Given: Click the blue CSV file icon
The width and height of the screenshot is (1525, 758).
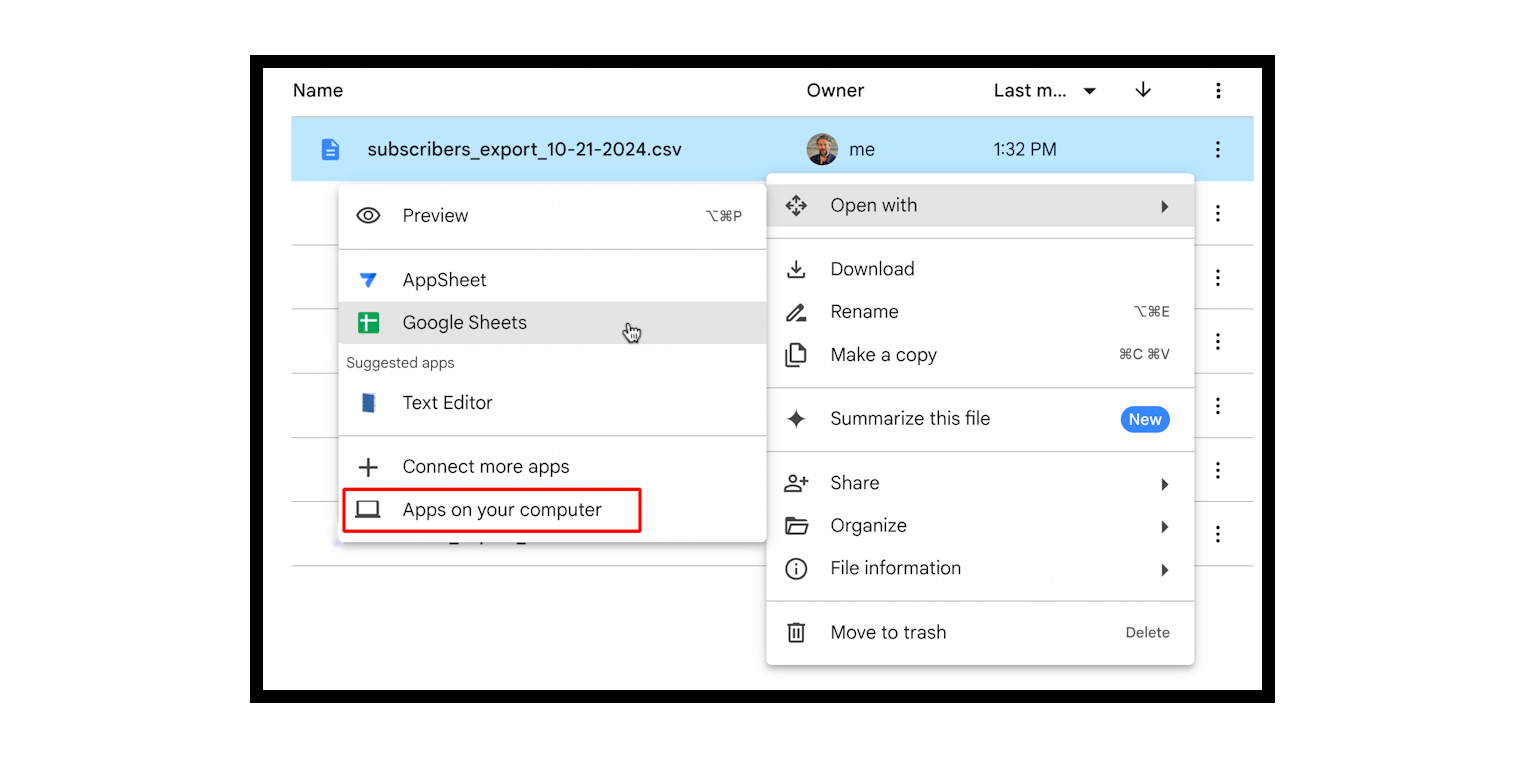Looking at the screenshot, I should pyautogui.click(x=330, y=148).
